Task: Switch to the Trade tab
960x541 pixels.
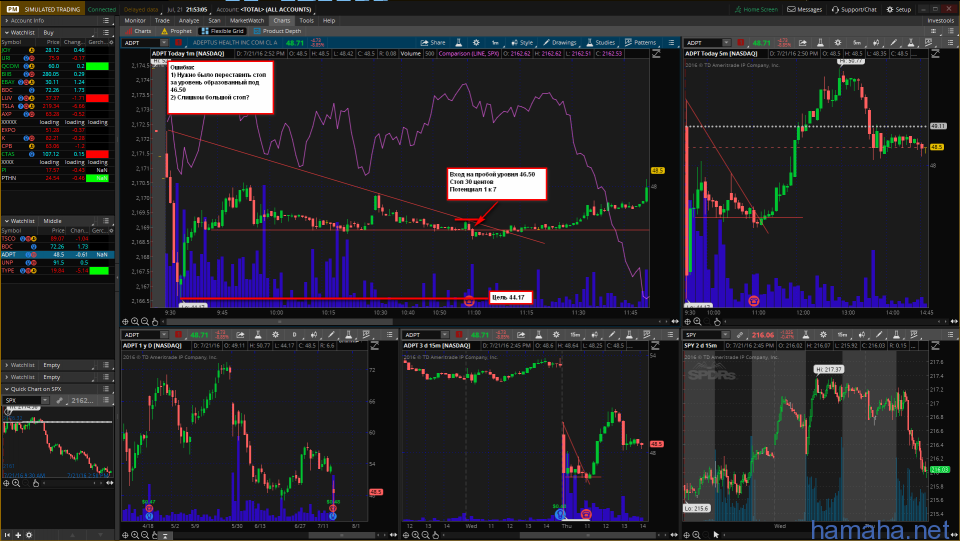Action: [162, 20]
